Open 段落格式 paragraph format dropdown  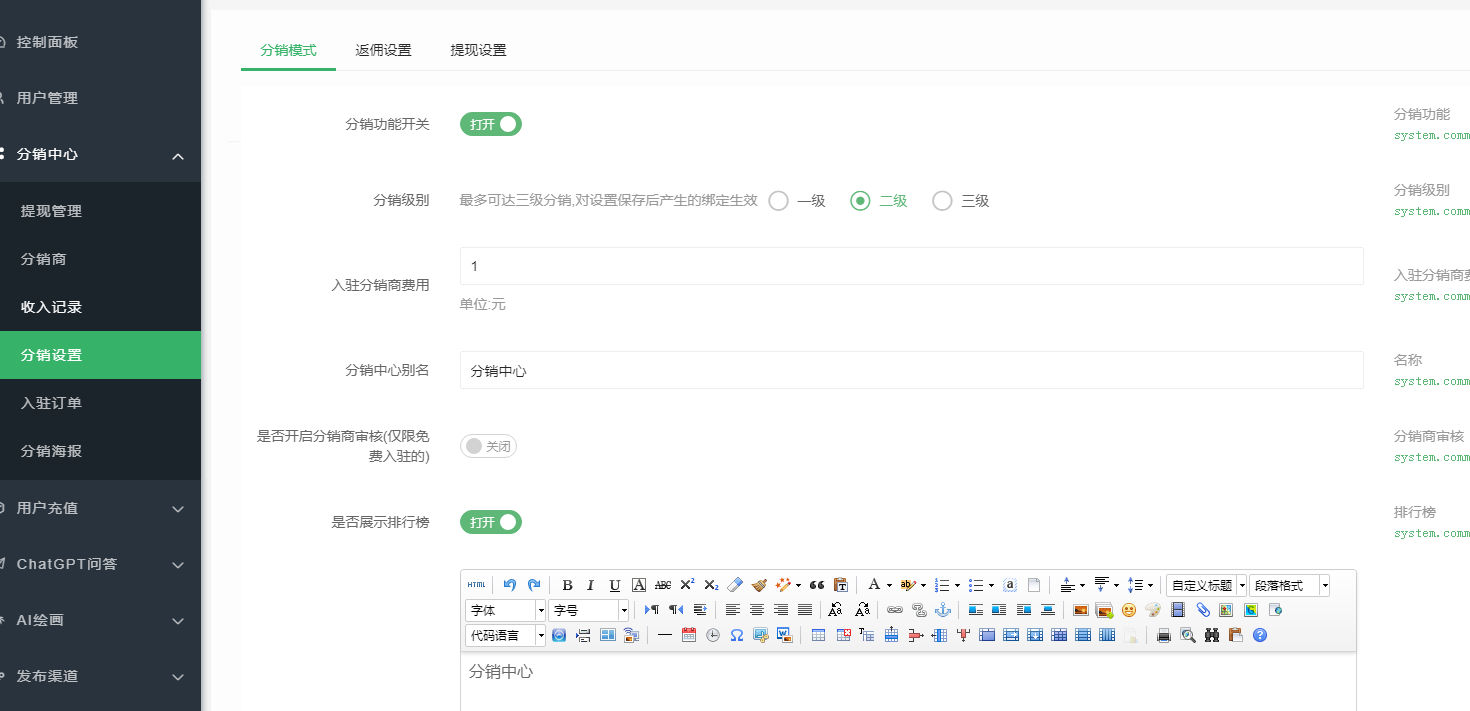click(1290, 585)
